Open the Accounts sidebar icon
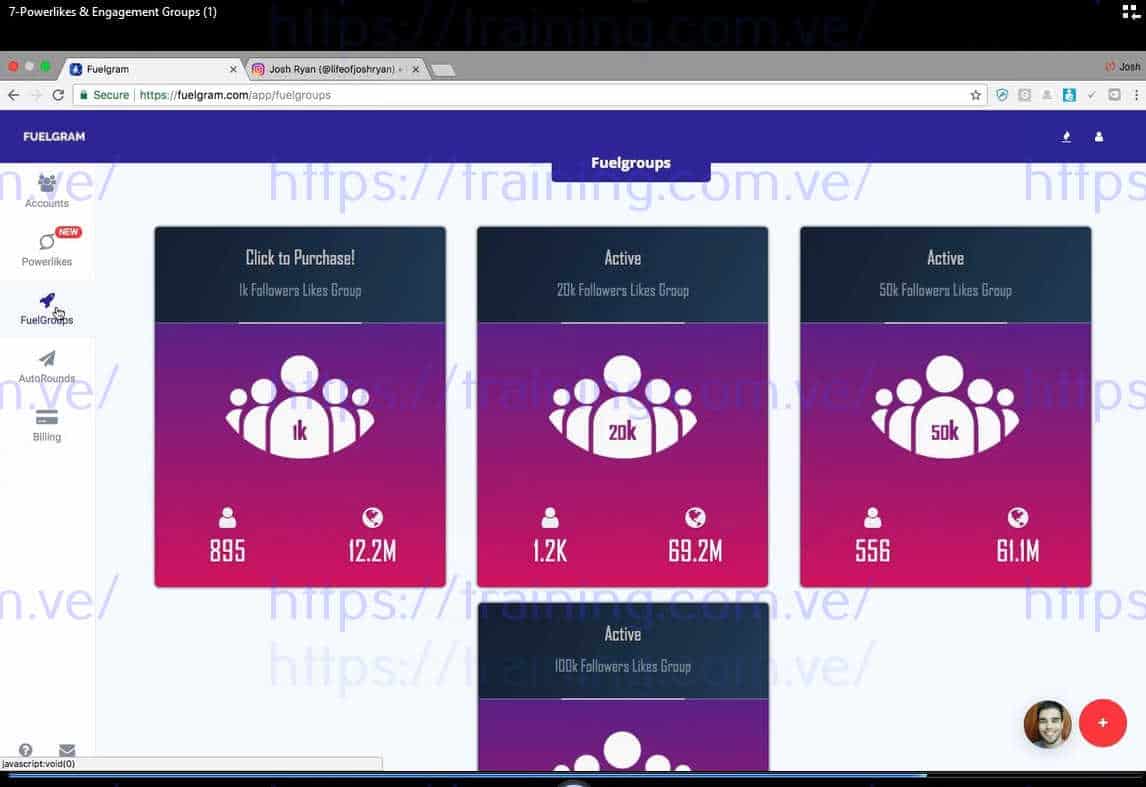Image resolution: width=1146 pixels, height=787 pixels. click(x=47, y=183)
